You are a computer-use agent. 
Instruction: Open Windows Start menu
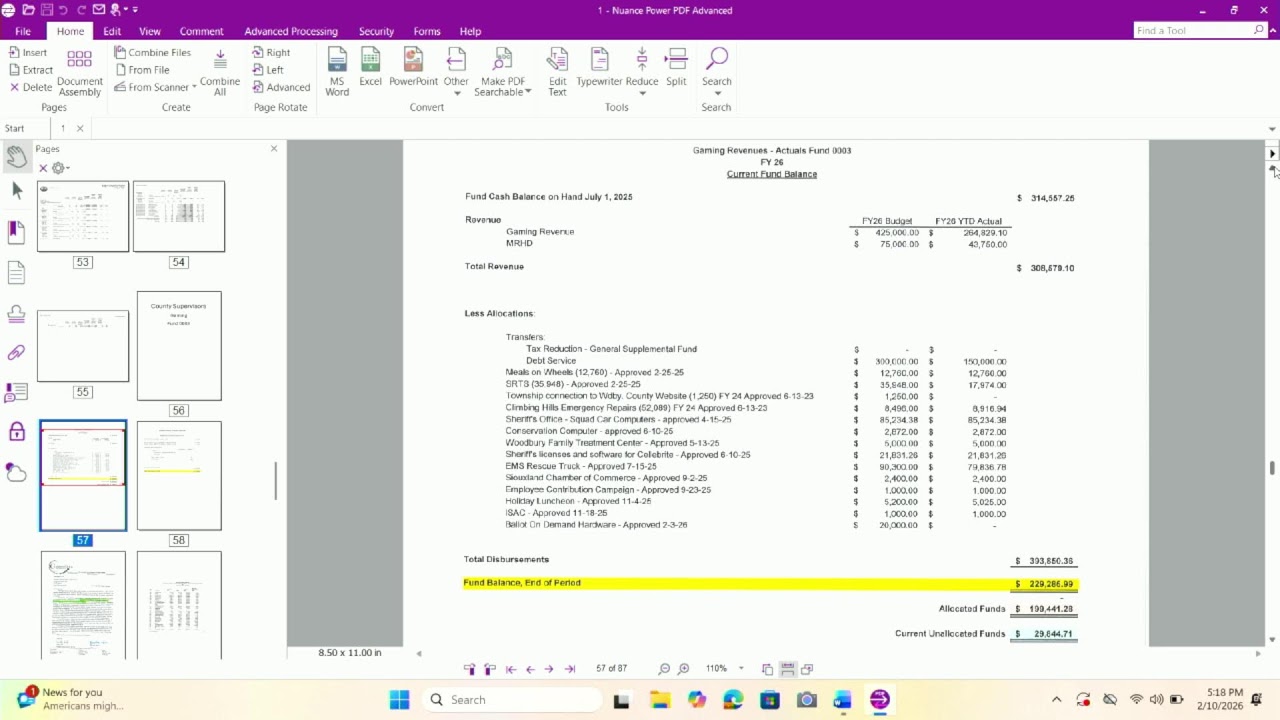(399, 700)
